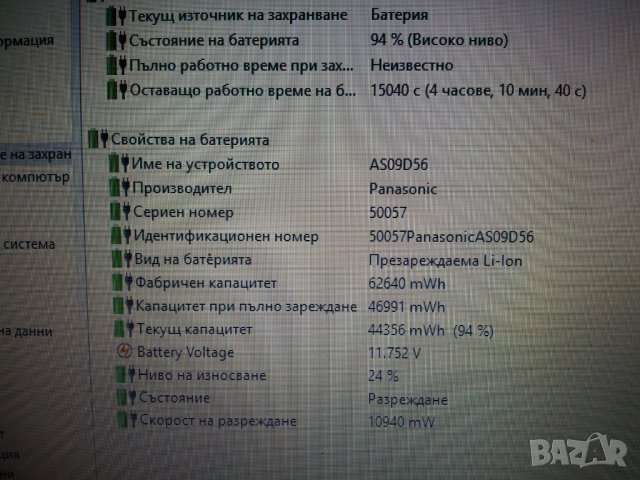Viewport: 640px width, 480px height.
Task: Click the value Презареждаема Li-Ion
Action: (x=445, y=260)
